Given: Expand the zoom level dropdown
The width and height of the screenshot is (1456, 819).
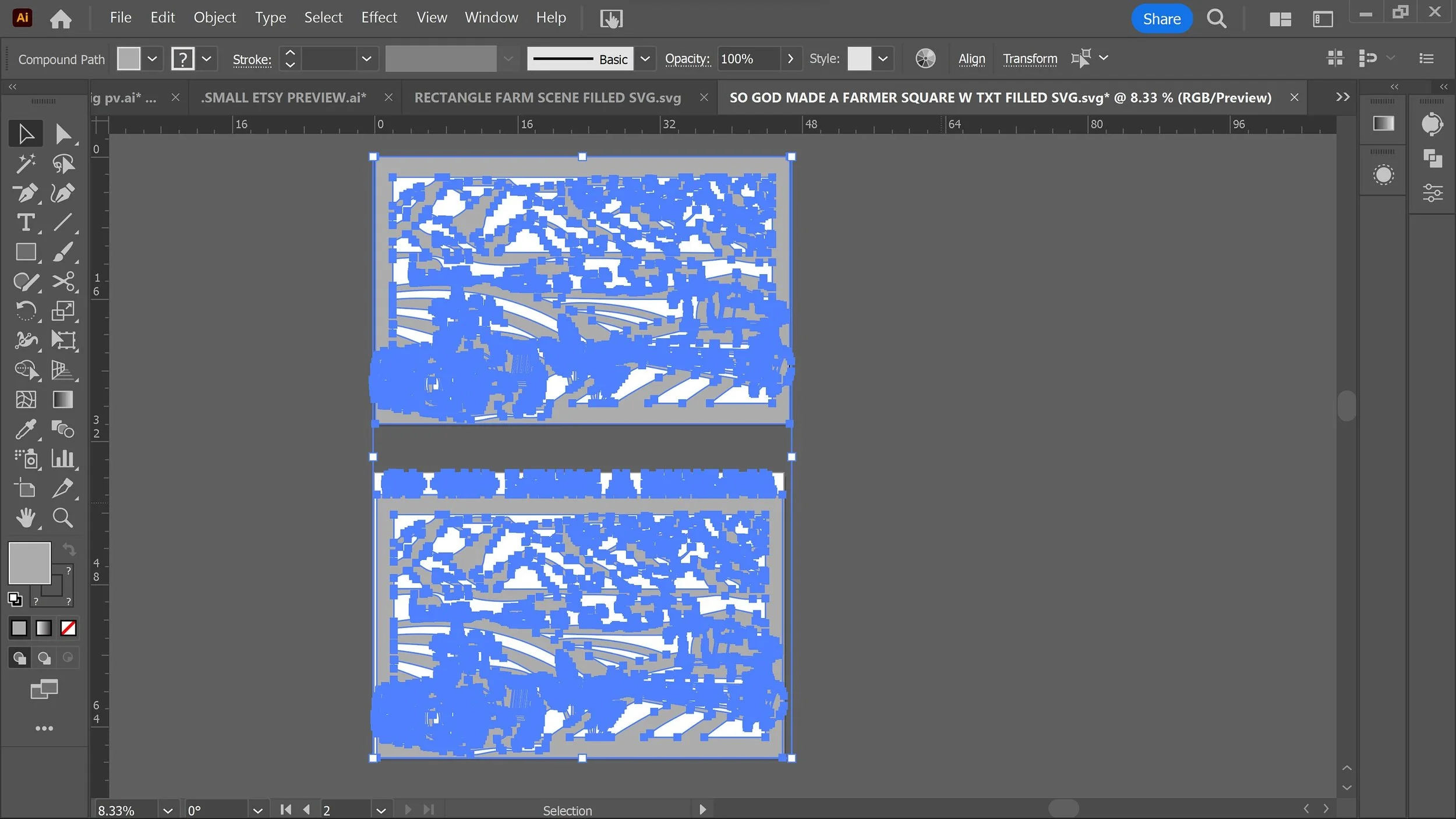Looking at the screenshot, I should click(x=168, y=810).
